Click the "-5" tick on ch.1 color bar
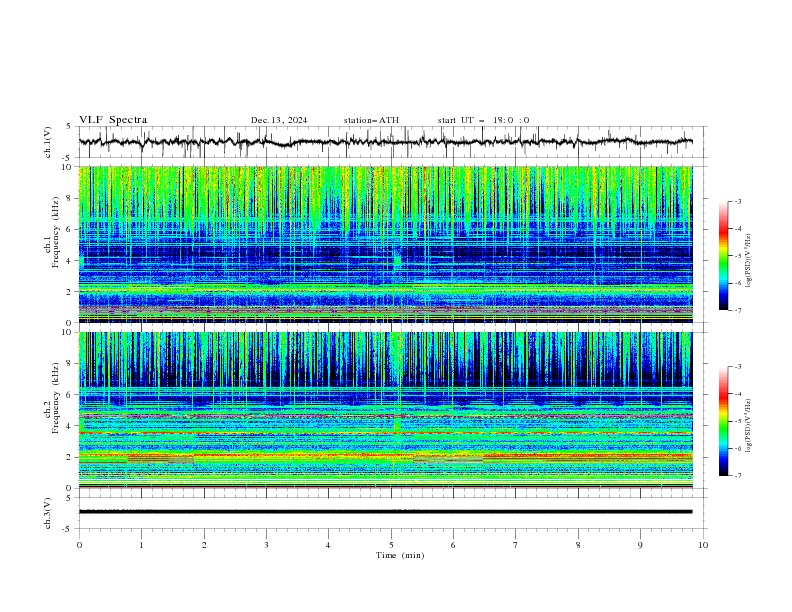The height and width of the screenshot is (612, 792). click(x=737, y=256)
